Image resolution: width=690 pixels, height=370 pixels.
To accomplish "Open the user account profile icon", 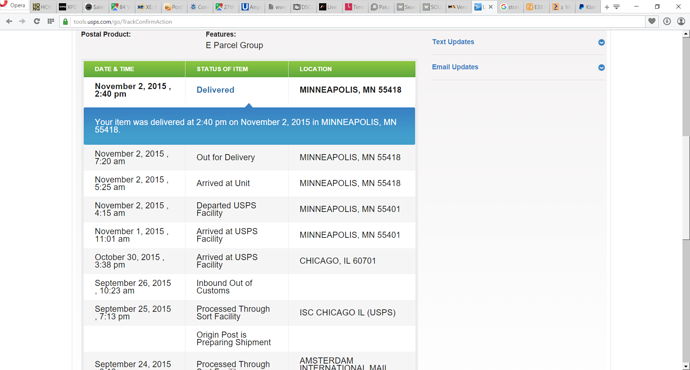I will pos(681,21).
